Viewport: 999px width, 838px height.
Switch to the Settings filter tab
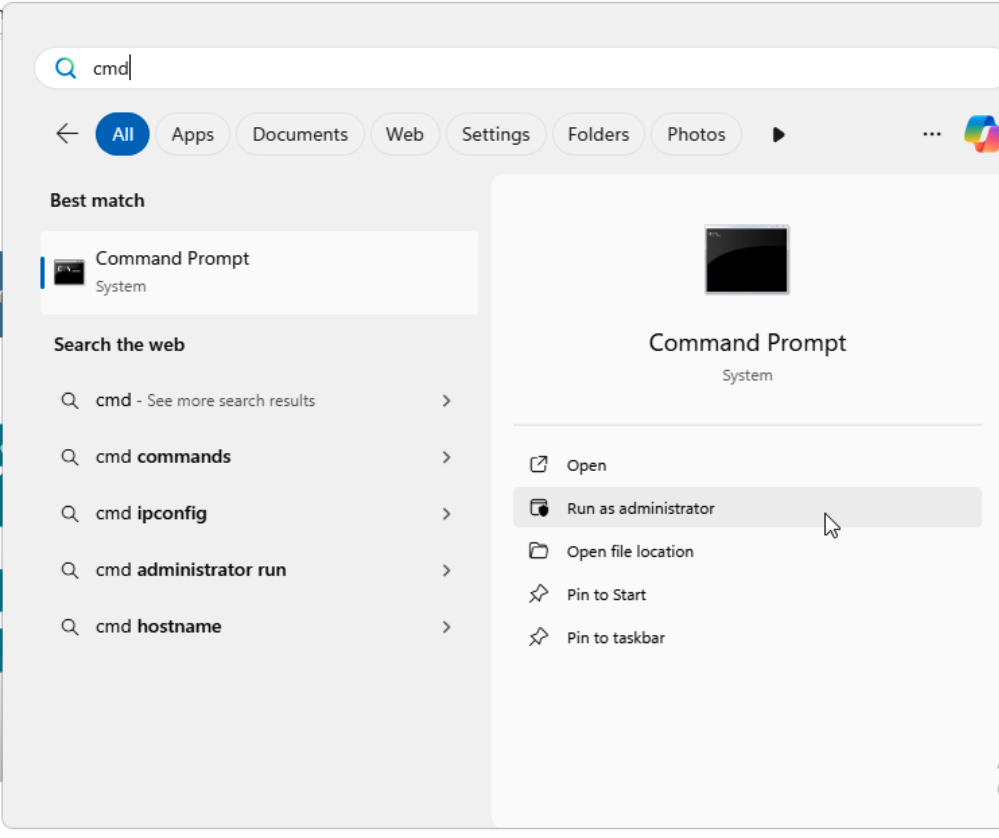pyautogui.click(x=495, y=134)
